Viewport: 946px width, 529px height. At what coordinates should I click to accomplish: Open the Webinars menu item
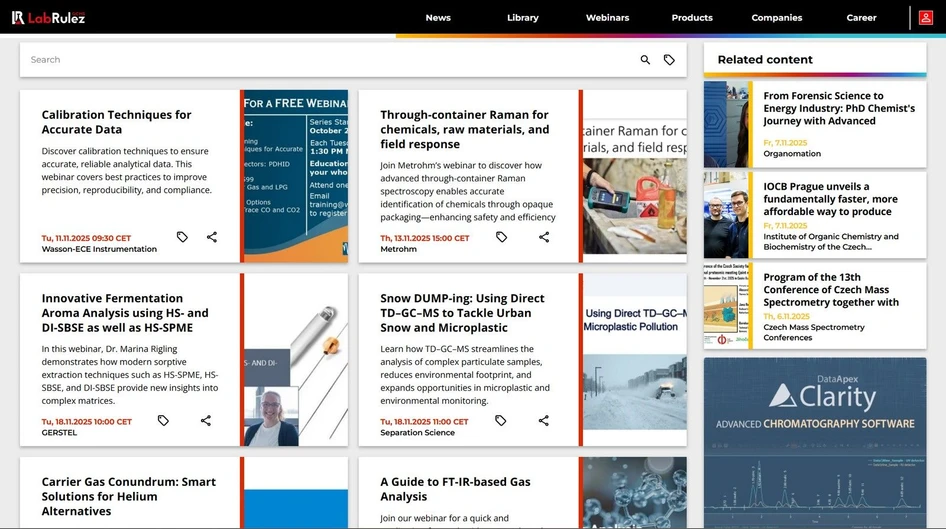point(608,18)
